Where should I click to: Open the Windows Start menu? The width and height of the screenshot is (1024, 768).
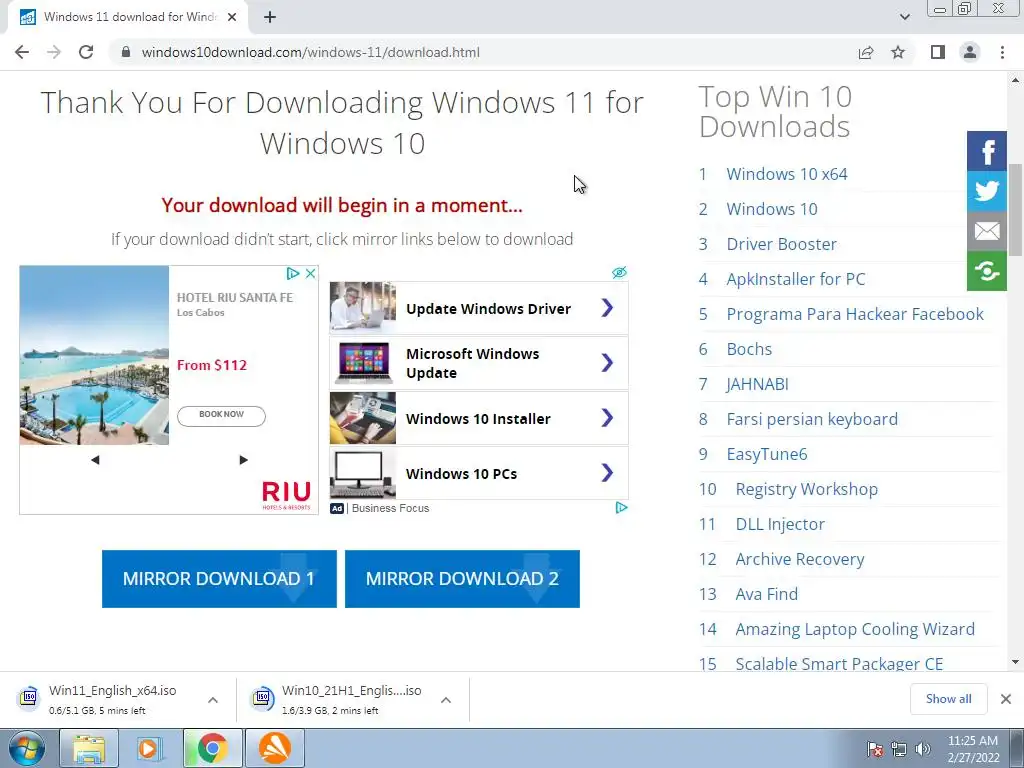(x=27, y=748)
